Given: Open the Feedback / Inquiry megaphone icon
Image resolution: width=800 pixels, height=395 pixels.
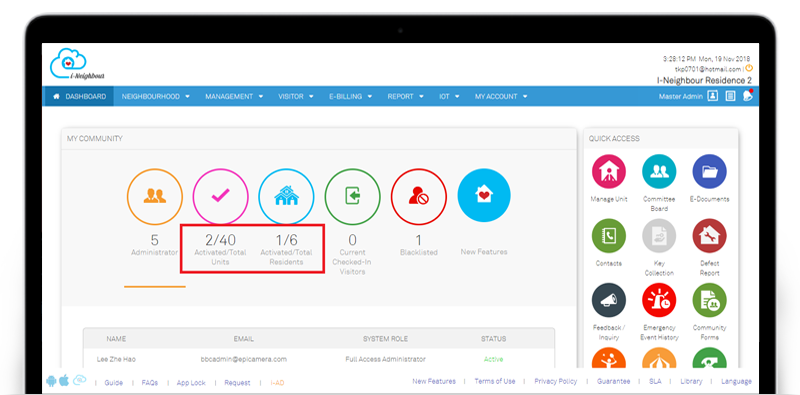Looking at the screenshot, I should click(x=609, y=301).
